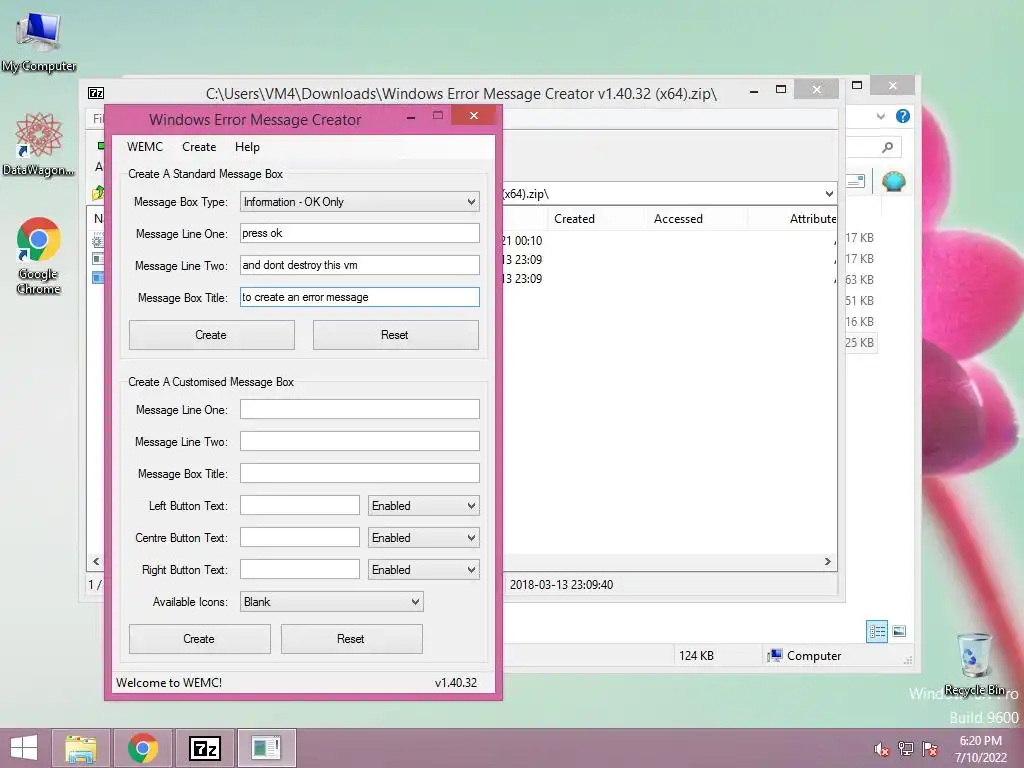1024x768 pixels.
Task: Click the Left Button Text field
Action: point(300,505)
